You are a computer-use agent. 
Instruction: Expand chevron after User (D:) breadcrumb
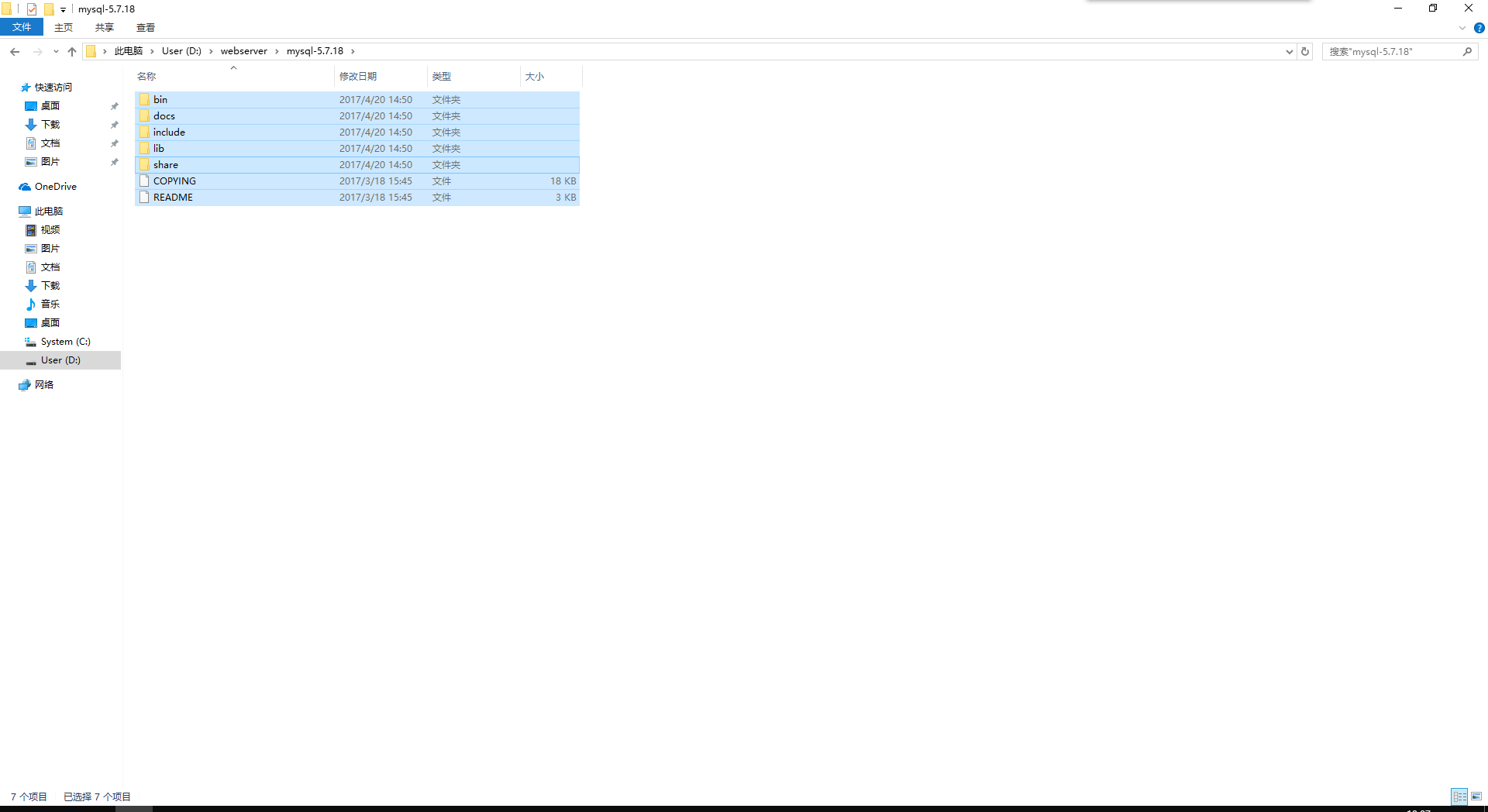point(211,51)
